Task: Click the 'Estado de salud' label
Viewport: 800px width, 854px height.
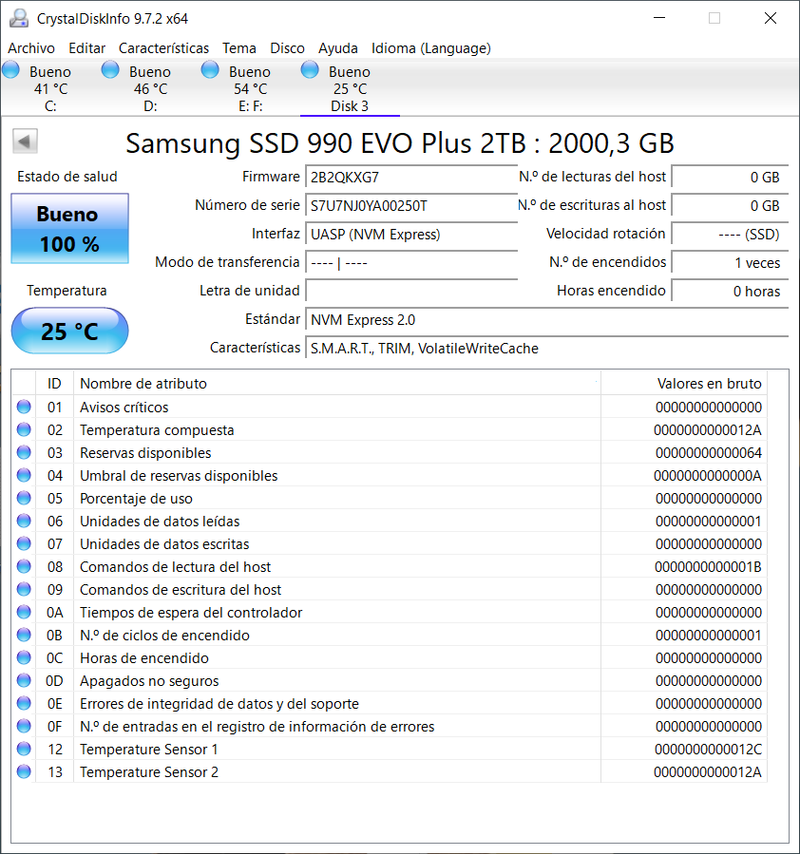Action: (x=67, y=176)
